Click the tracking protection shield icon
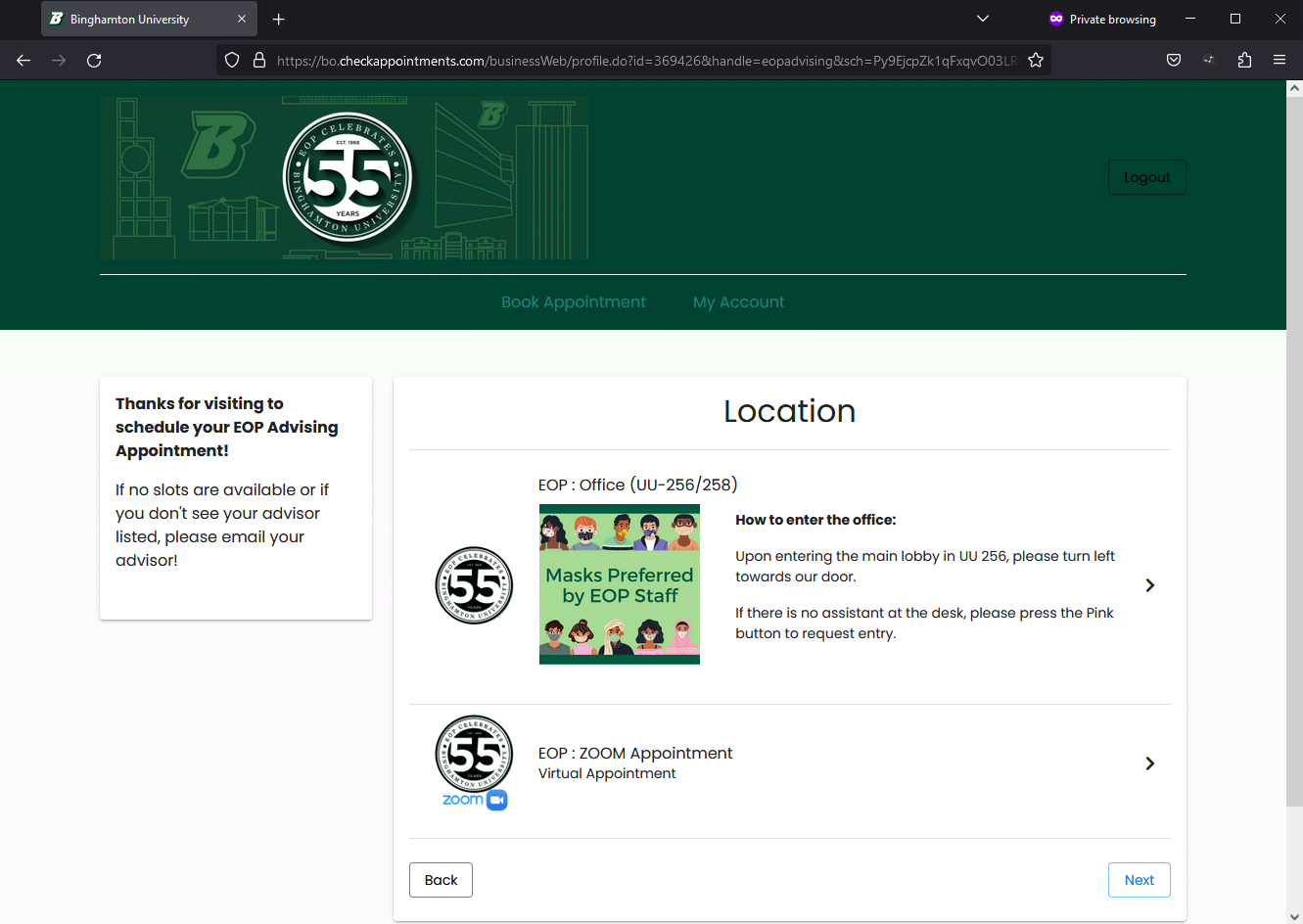Viewport: 1303px width, 924px height. coord(232,61)
